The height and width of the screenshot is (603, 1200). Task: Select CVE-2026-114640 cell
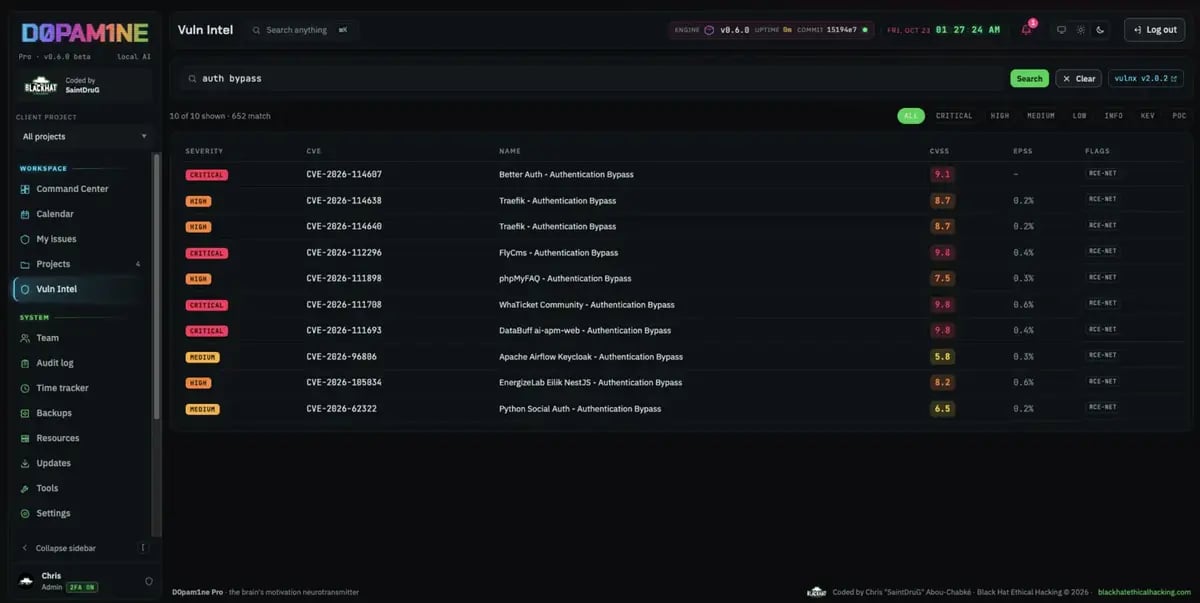pos(344,226)
